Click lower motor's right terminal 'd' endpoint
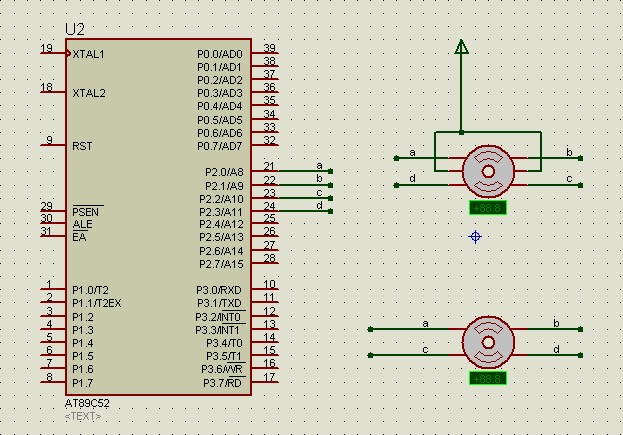 pos(580,355)
